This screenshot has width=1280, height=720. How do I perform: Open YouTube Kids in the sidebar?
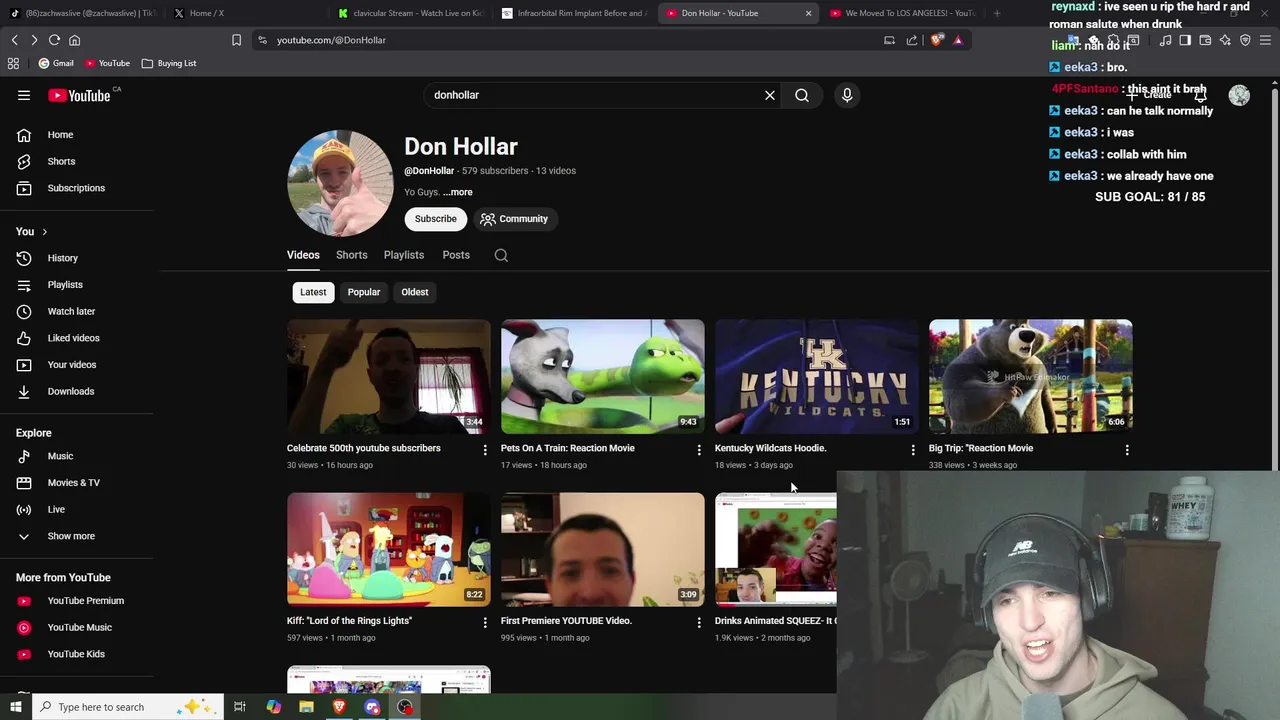click(77, 654)
